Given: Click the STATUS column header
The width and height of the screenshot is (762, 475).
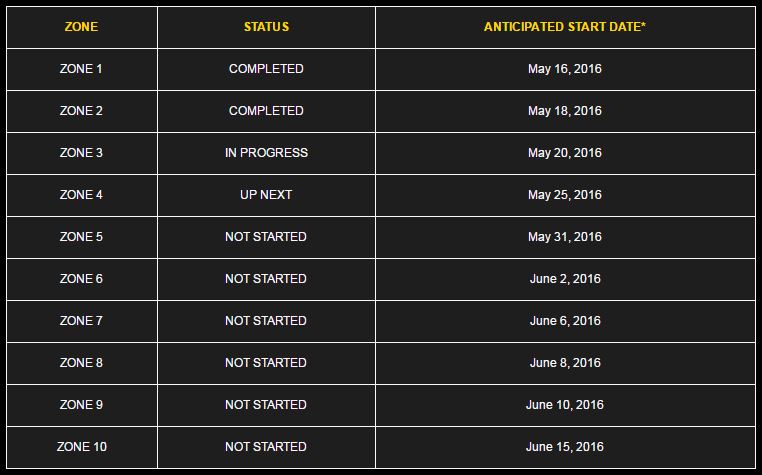Looking at the screenshot, I should click(266, 27).
